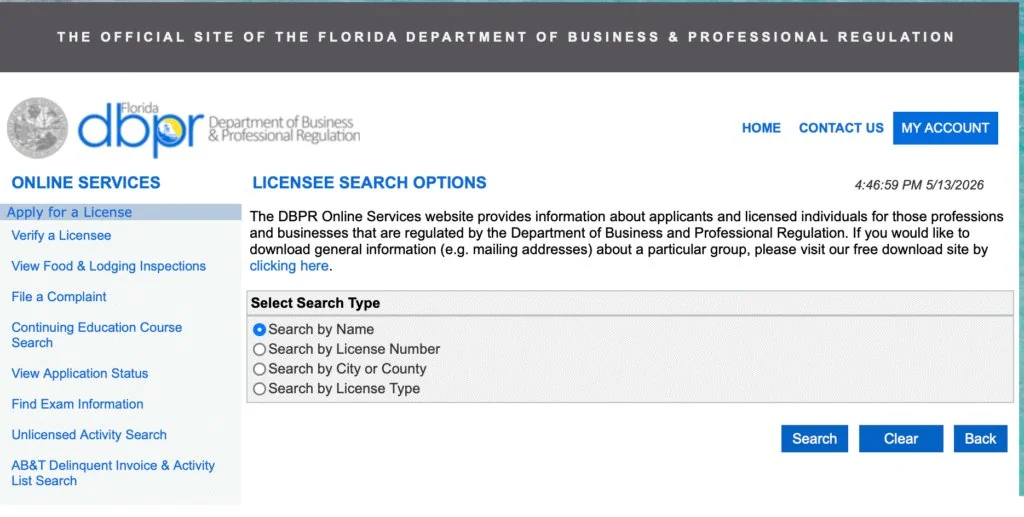Click the blue Search button
Image resolution: width=1024 pixels, height=517 pixels.
pyautogui.click(x=814, y=439)
